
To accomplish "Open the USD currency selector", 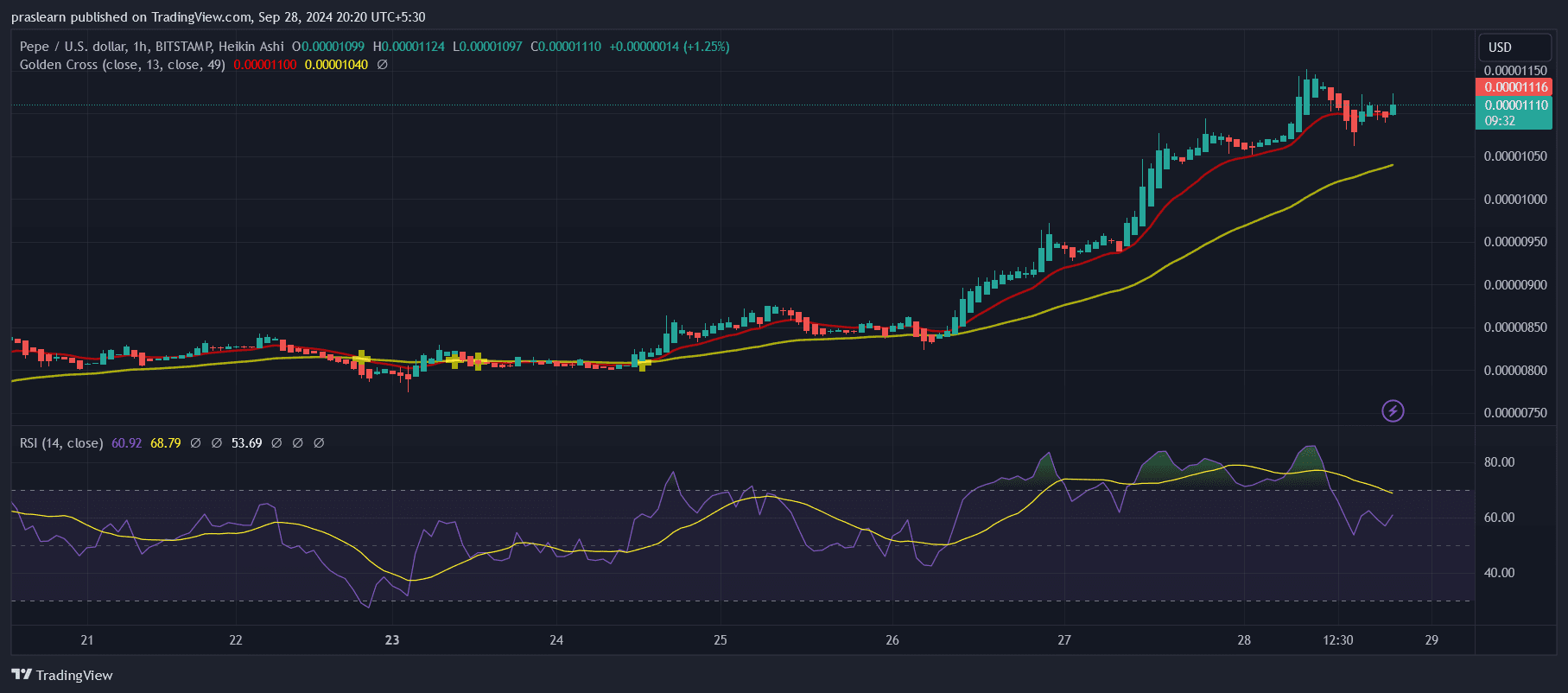I will [1501, 48].
